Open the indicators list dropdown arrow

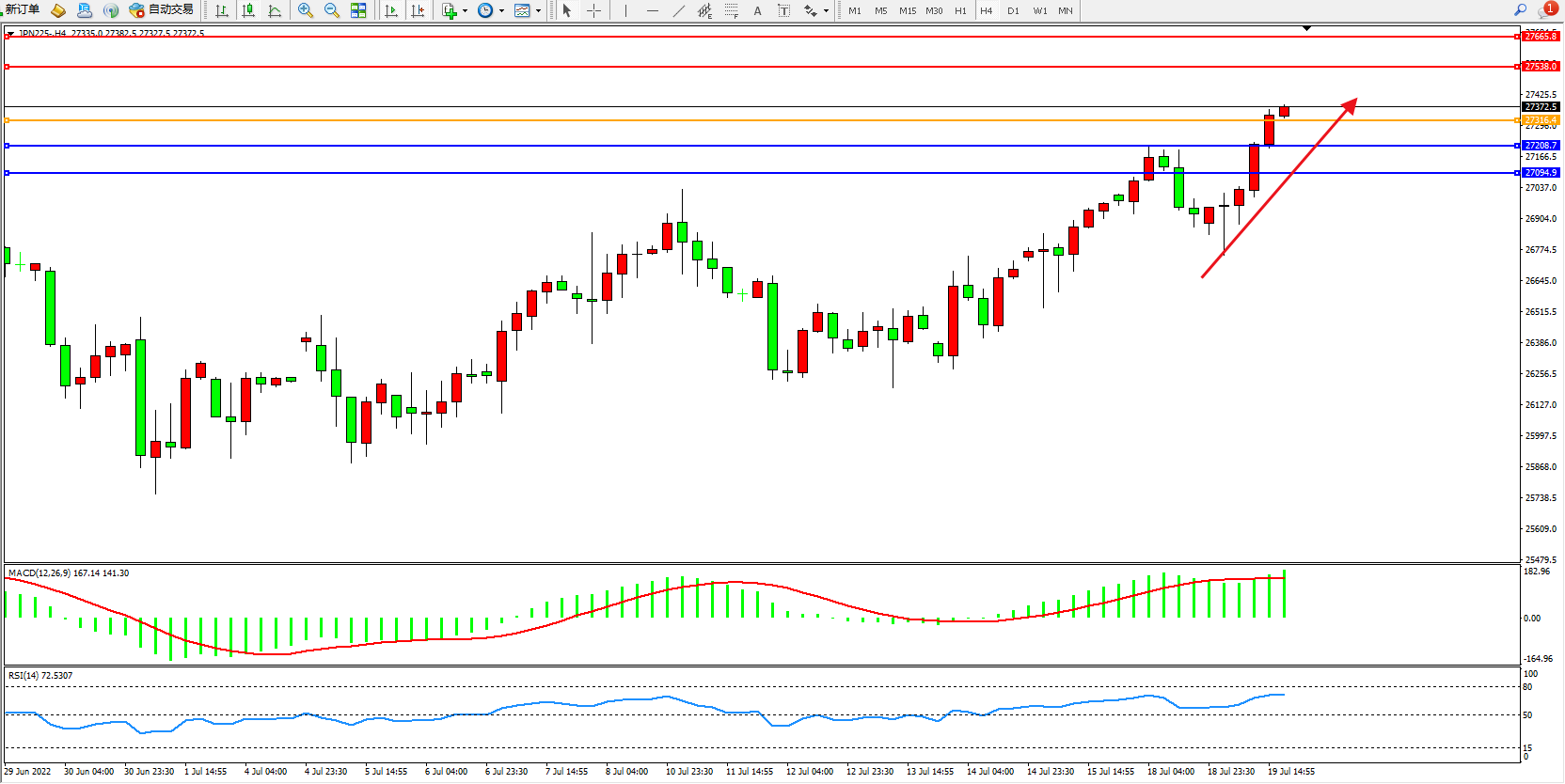tap(465, 11)
